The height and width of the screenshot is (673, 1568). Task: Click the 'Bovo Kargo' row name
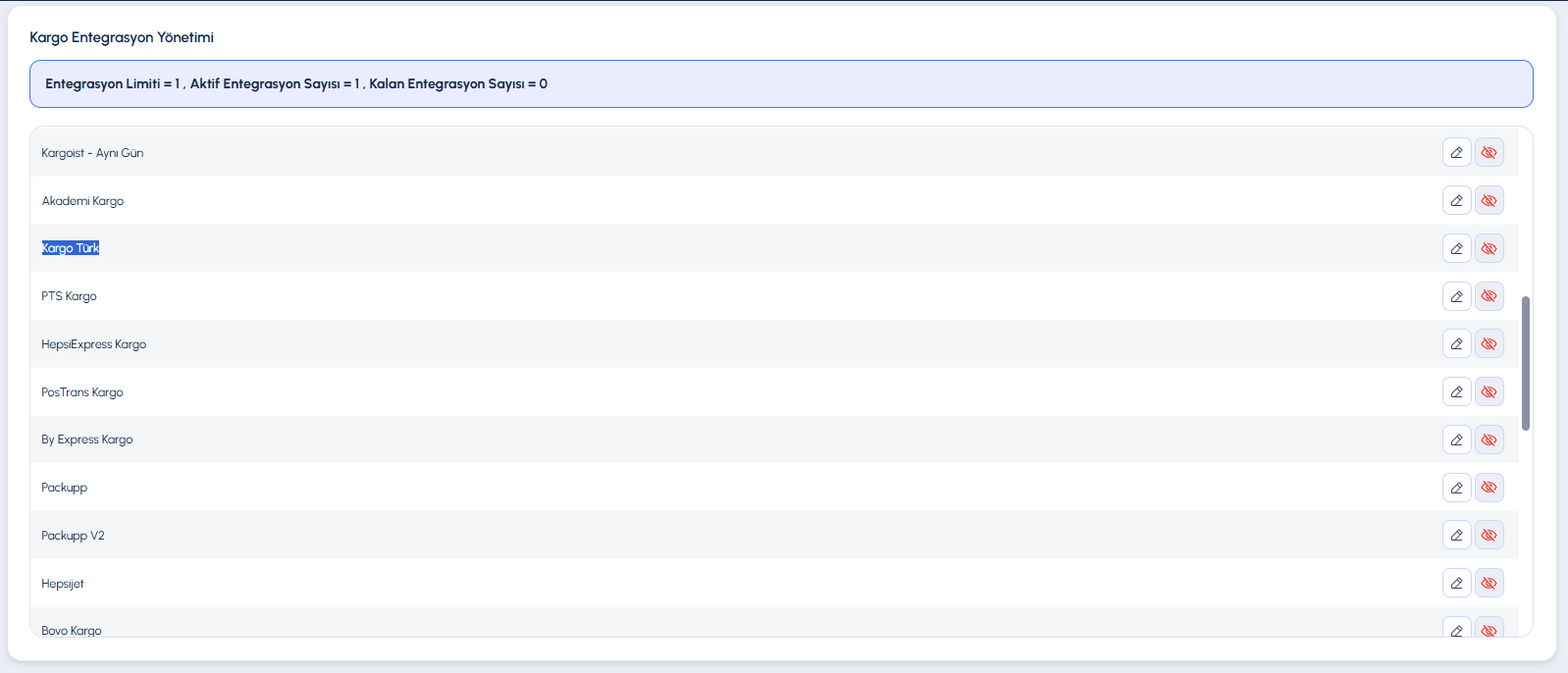click(x=72, y=631)
